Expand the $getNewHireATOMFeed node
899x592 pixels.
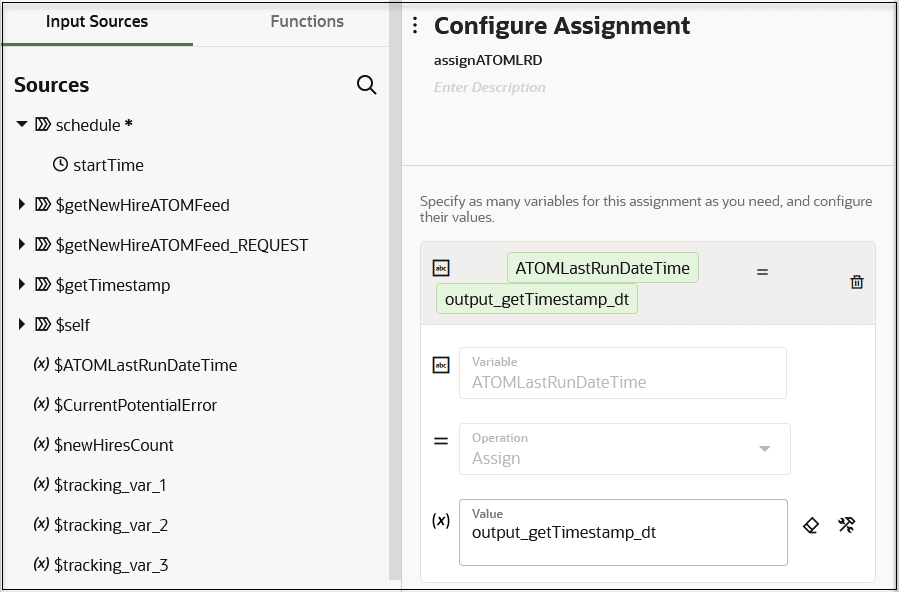coord(22,205)
